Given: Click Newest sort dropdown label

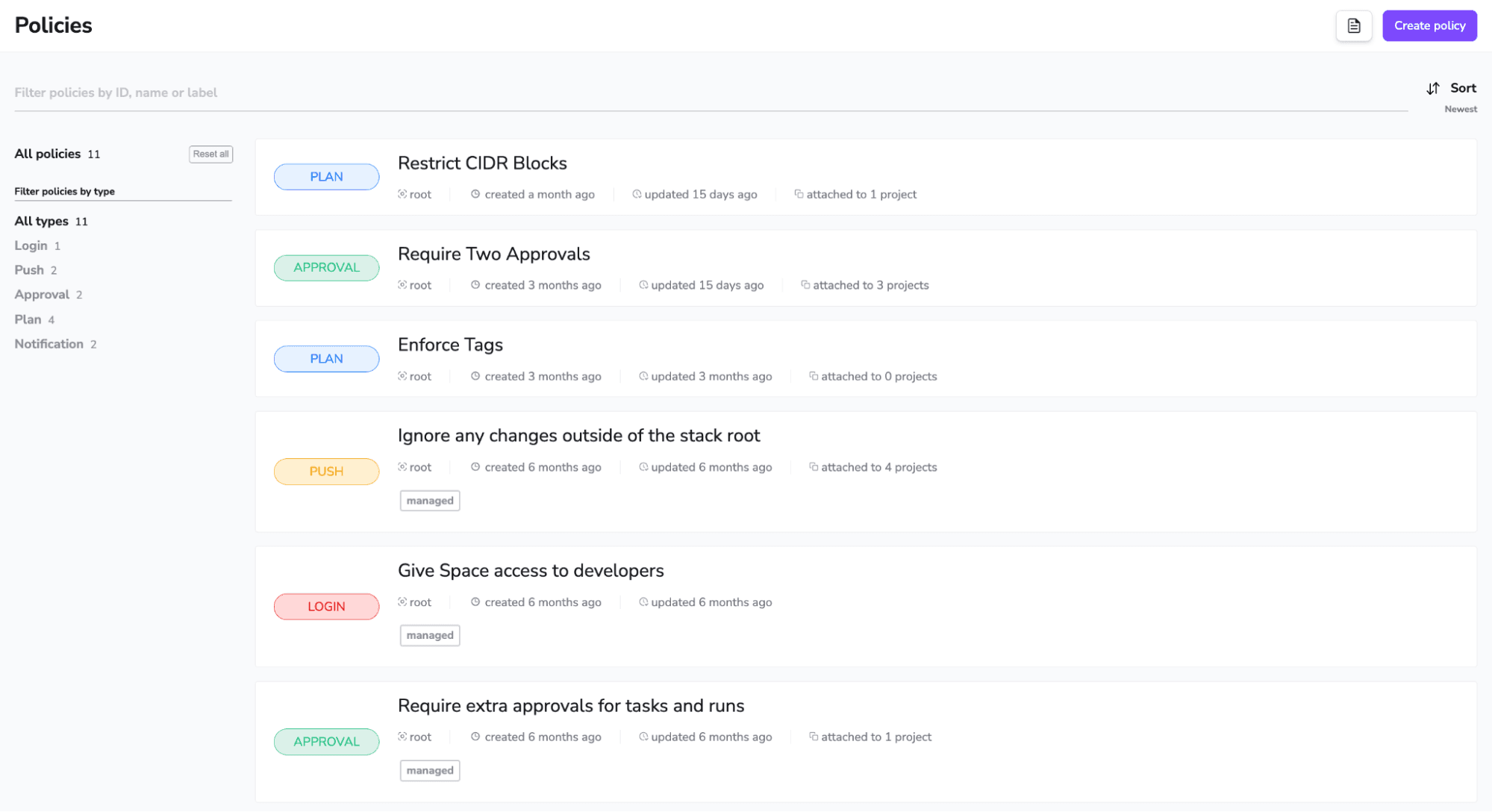Looking at the screenshot, I should pyautogui.click(x=1461, y=109).
